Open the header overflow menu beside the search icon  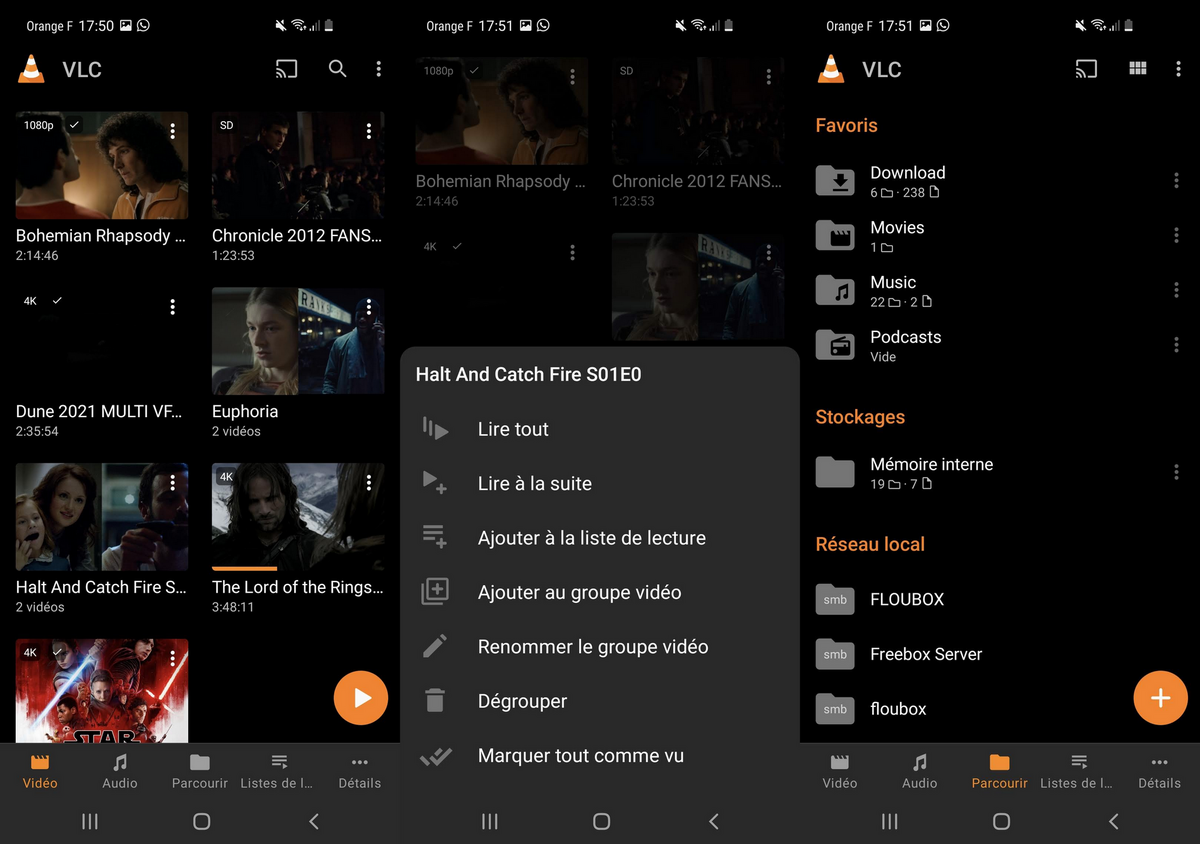(378, 69)
